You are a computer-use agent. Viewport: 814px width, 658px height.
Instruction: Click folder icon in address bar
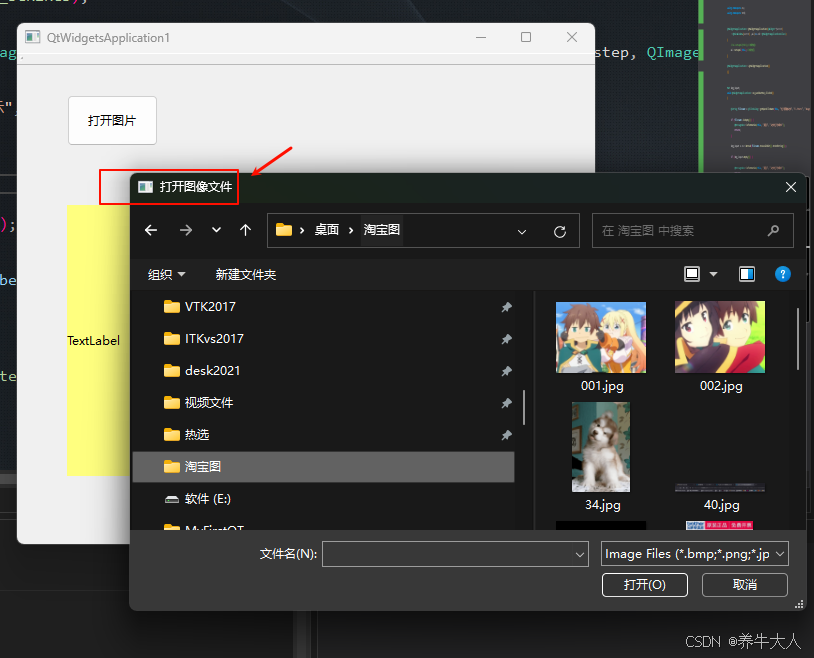(x=284, y=230)
